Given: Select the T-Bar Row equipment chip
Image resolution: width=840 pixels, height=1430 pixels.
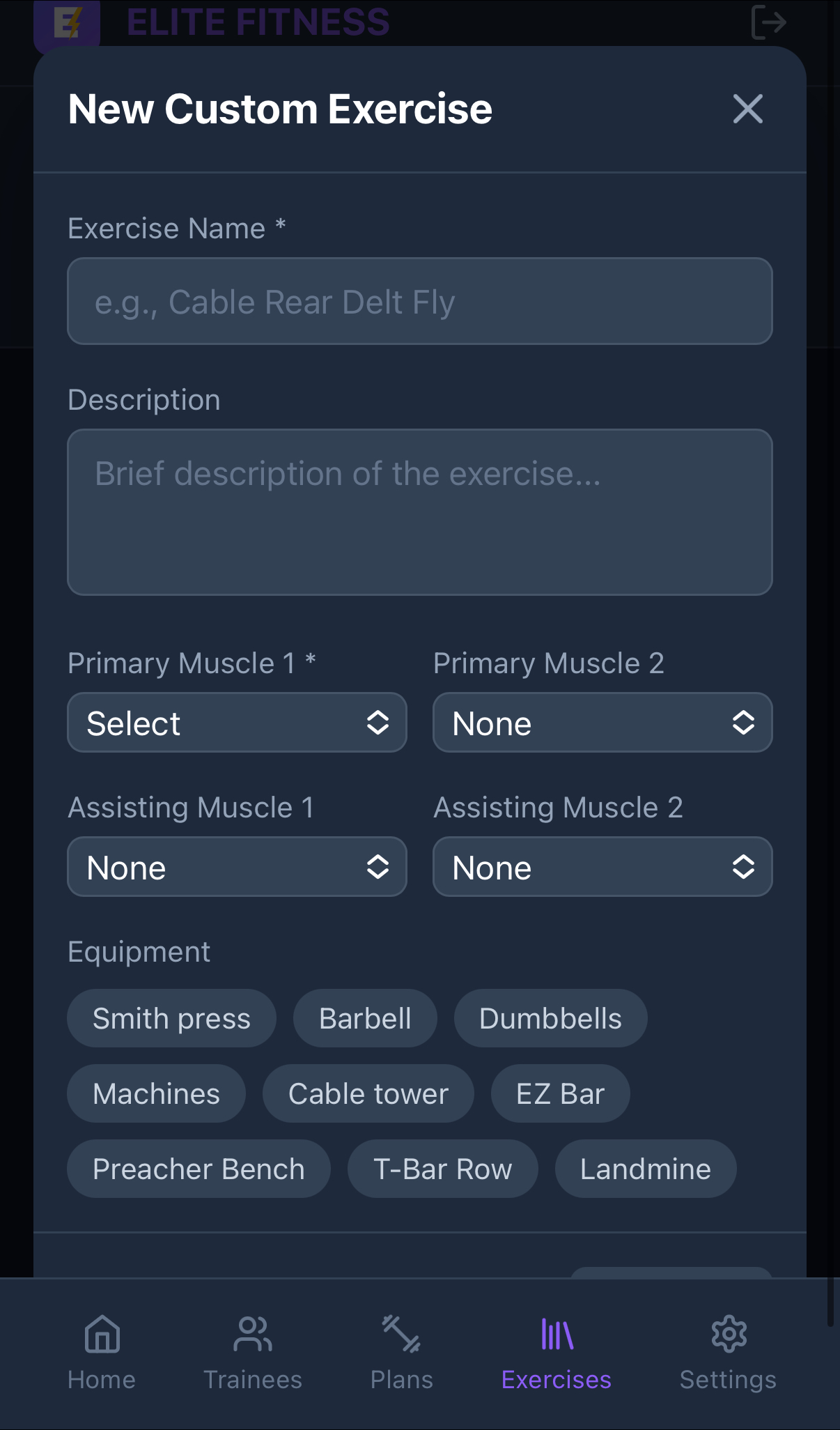Looking at the screenshot, I should coord(442,1169).
